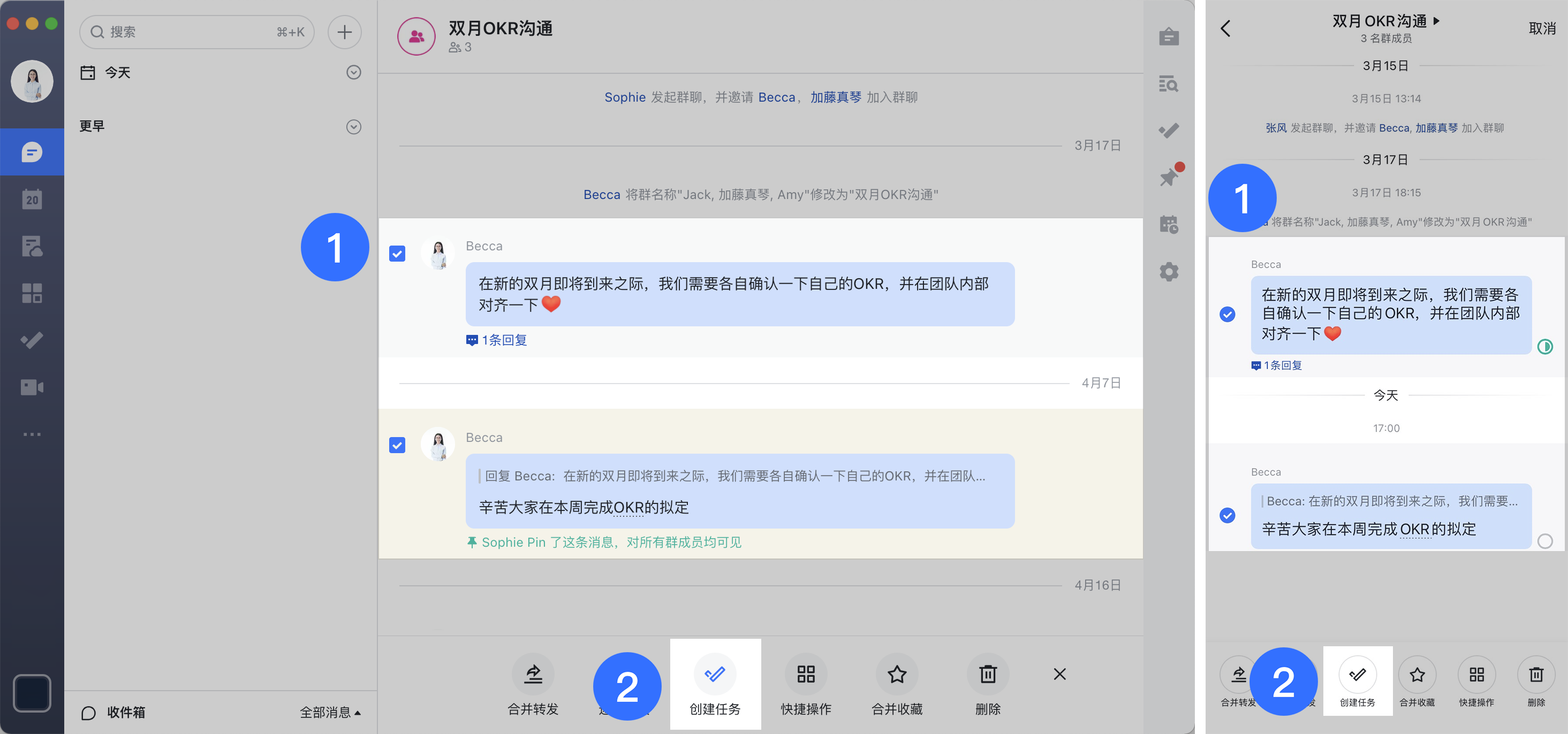
Task: Click the Pin icon with red dot
Action: 1169,177
